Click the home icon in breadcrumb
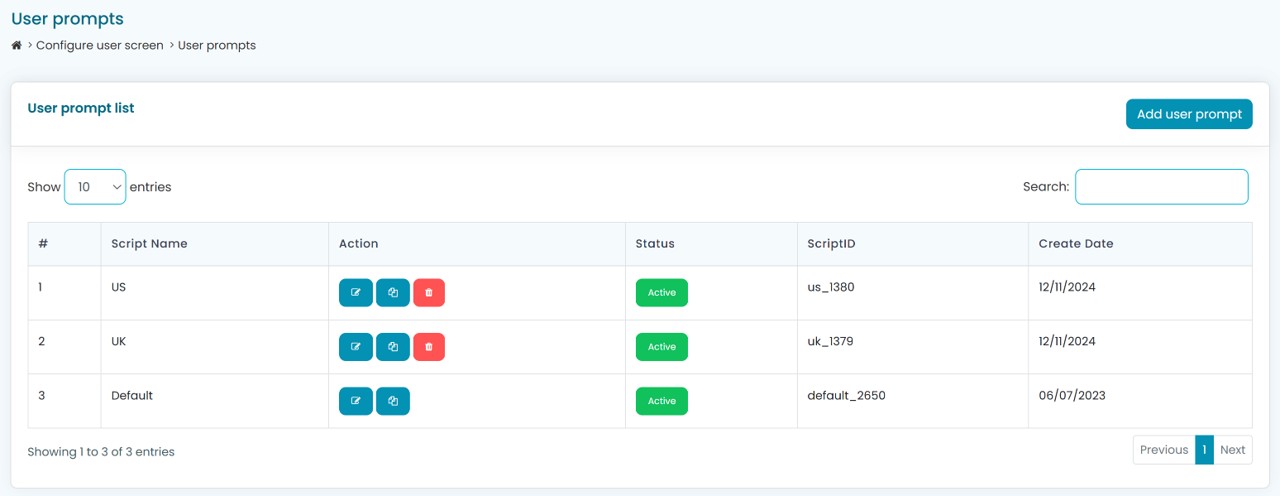The image size is (1280, 496). [17, 46]
